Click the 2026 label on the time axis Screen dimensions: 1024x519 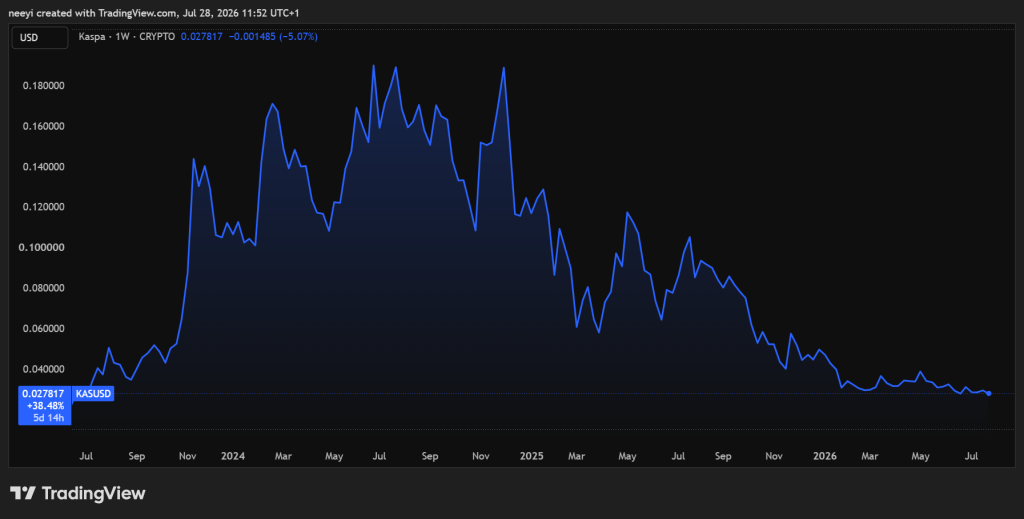[x=825, y=456]
